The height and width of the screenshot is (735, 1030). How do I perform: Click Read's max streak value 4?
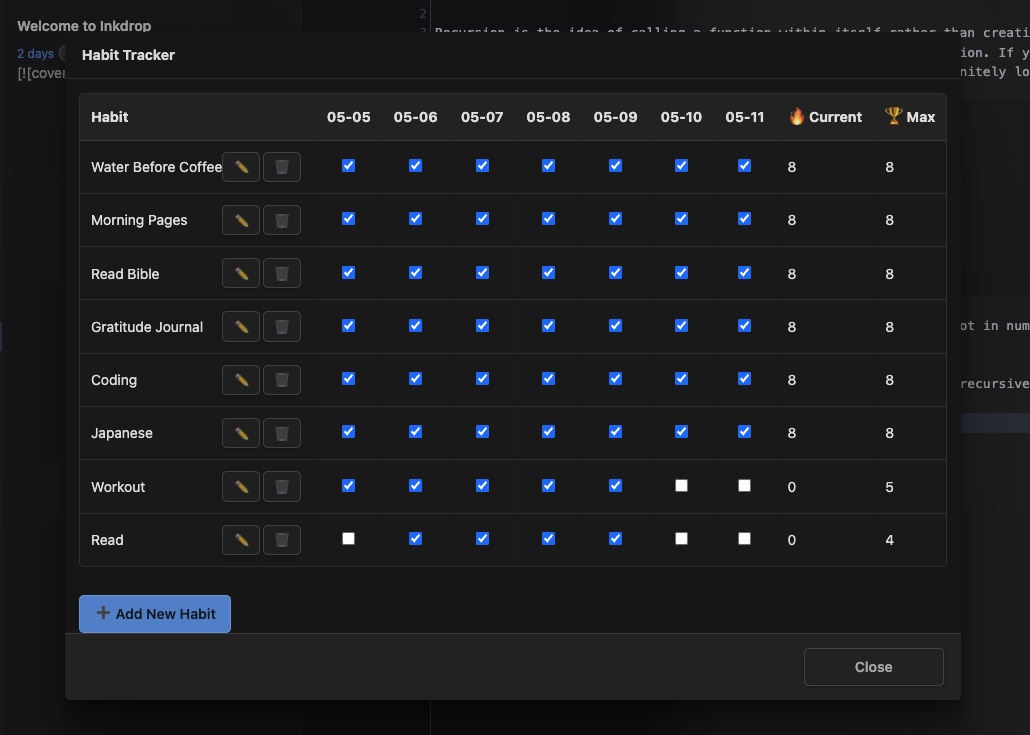[889, 540]
